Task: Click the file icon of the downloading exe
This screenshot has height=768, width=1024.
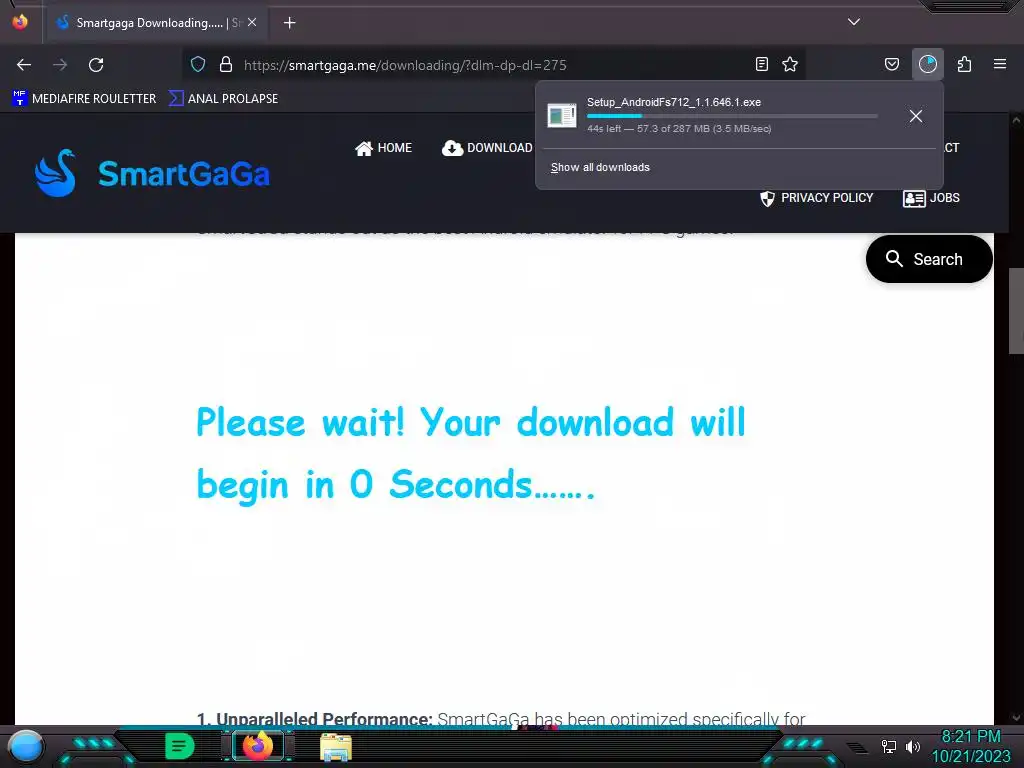Action: (x=562, y=116)
